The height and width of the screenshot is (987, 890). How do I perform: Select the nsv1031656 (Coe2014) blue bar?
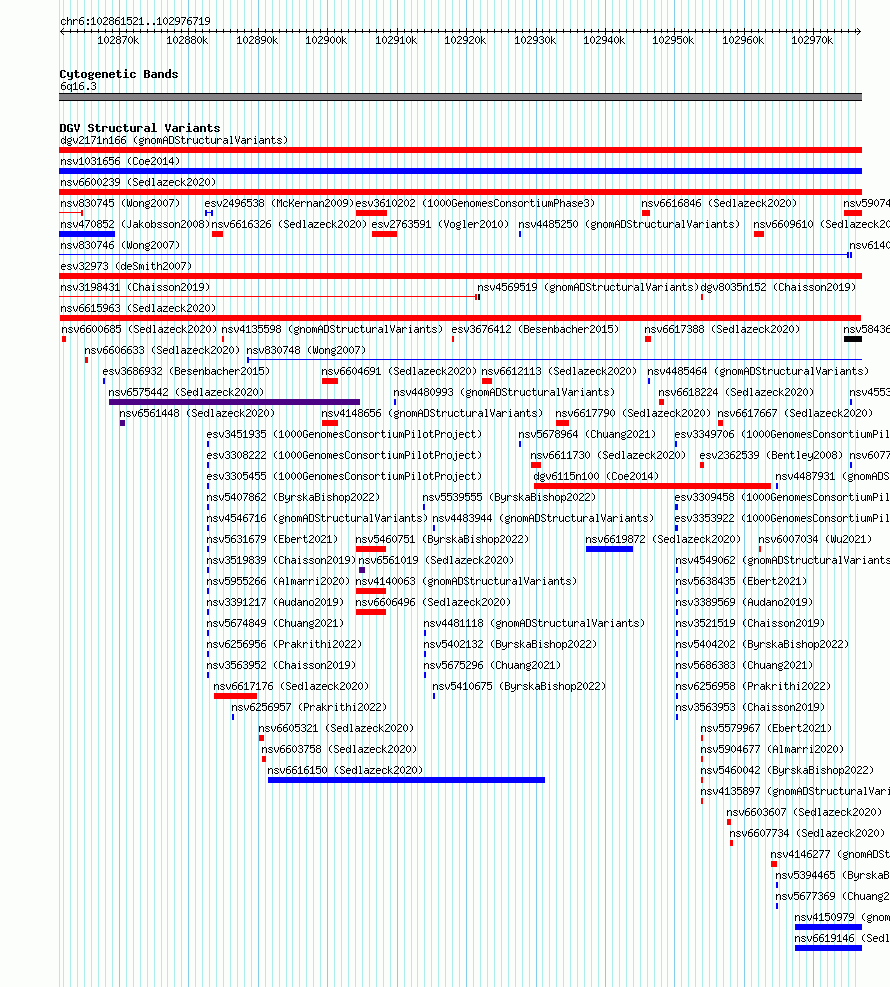tap(460, 171)
